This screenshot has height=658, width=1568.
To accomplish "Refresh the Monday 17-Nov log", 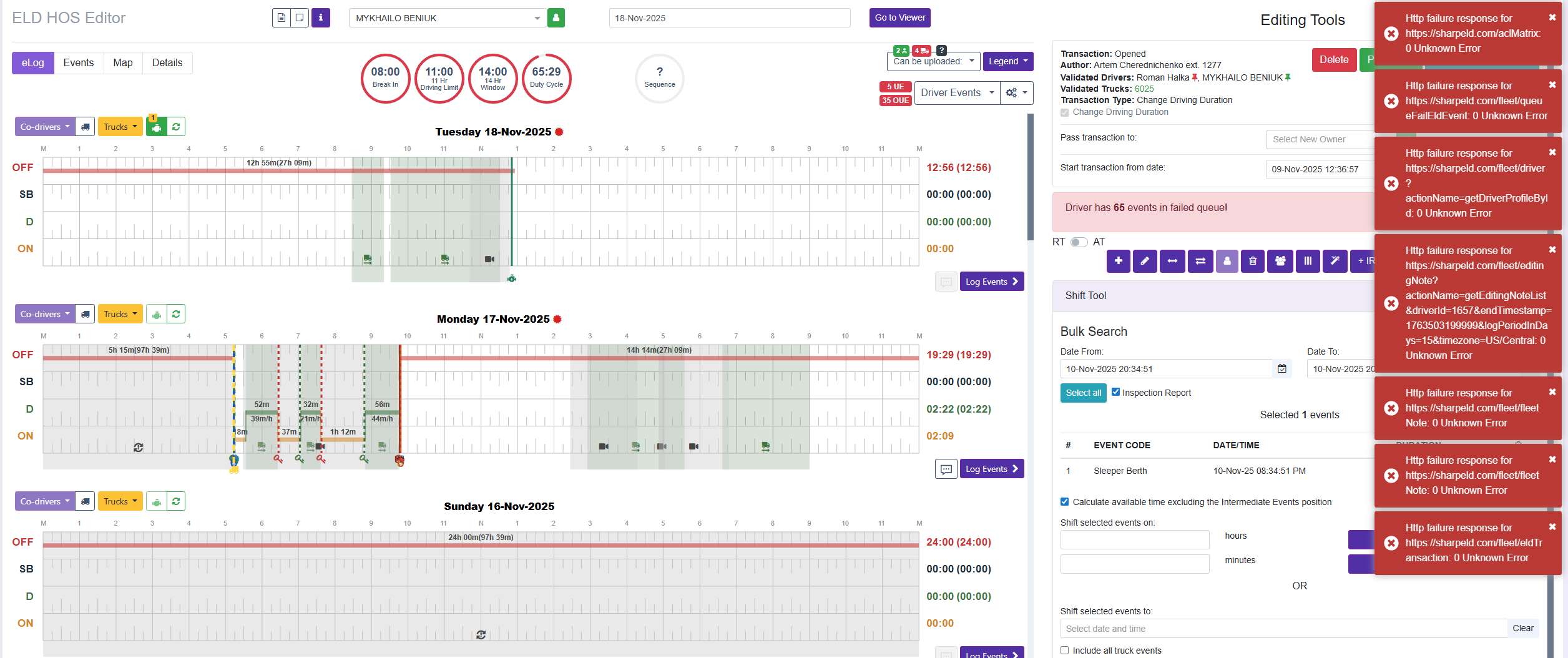I will coord(176,314).
